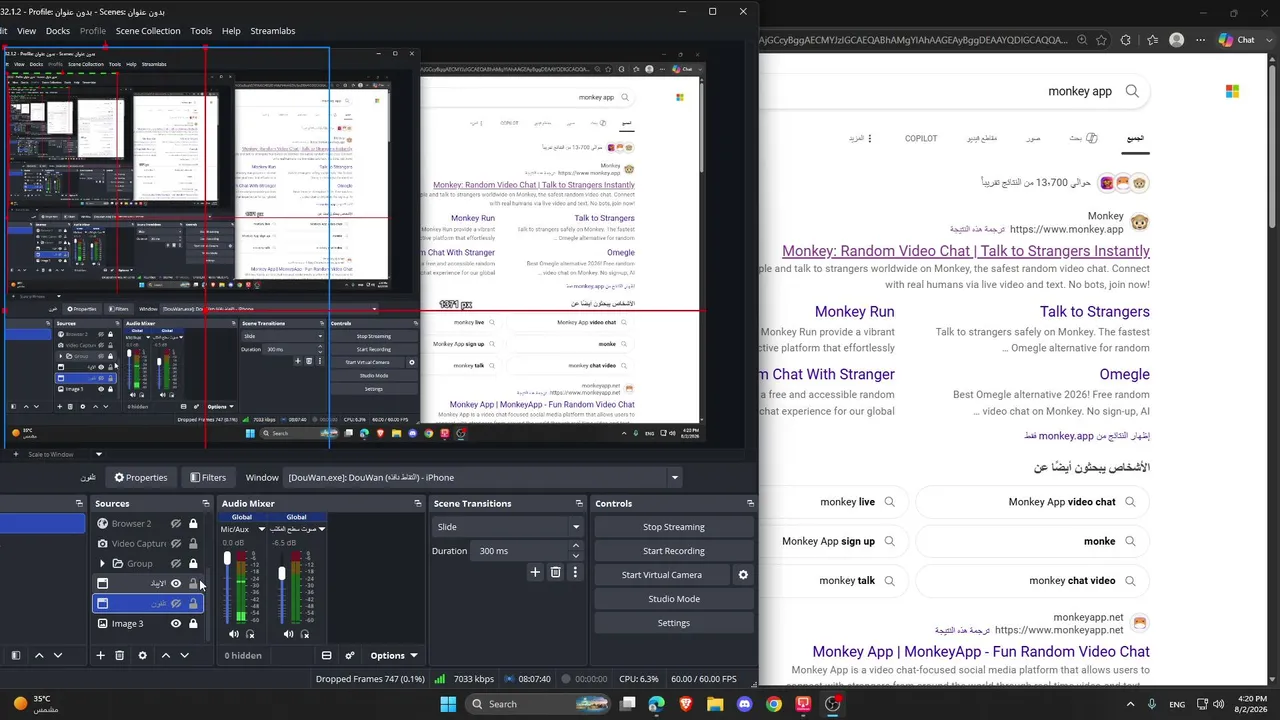
Task: Pop out the Scene Transitions dock
Action: pos(579,503)
